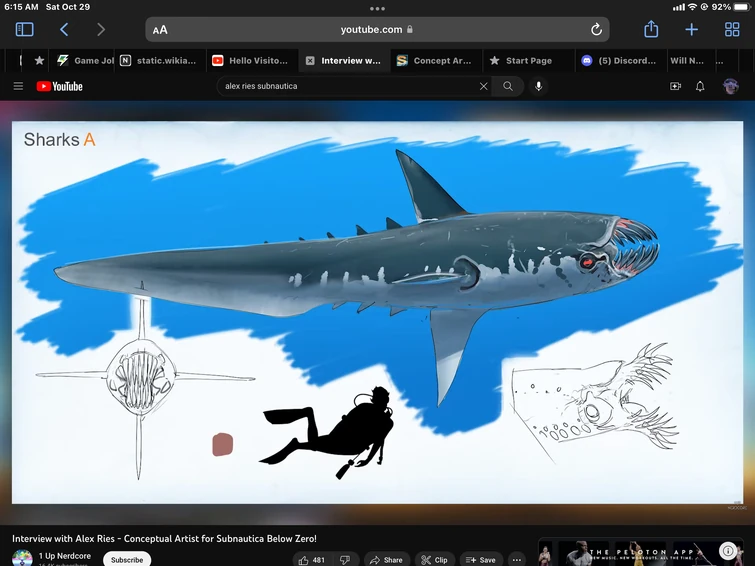The image size is (755, 566).
Task: Reload the youtube.com page
Action: coord(596,29)
